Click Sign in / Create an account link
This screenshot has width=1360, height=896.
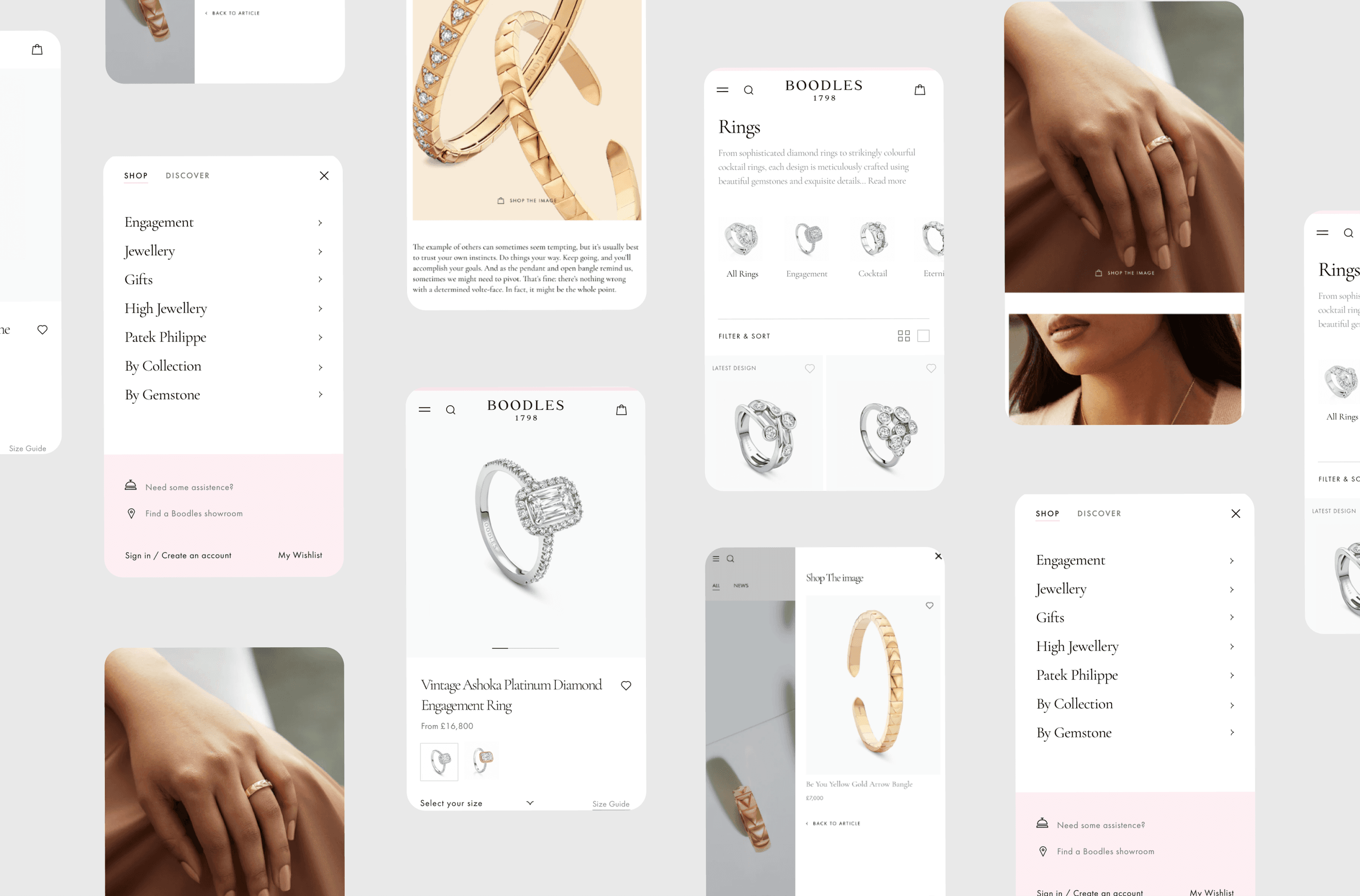[x=177, y=555]
